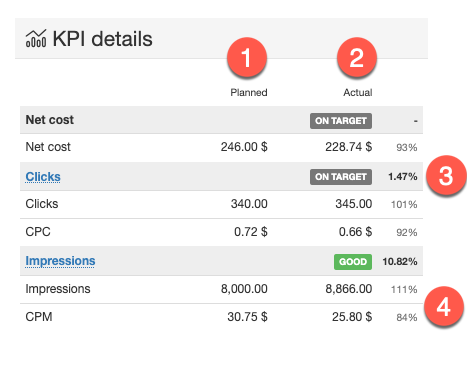
Task: Click the ON TARGET badge for Net cost
Action: [341, 121]
